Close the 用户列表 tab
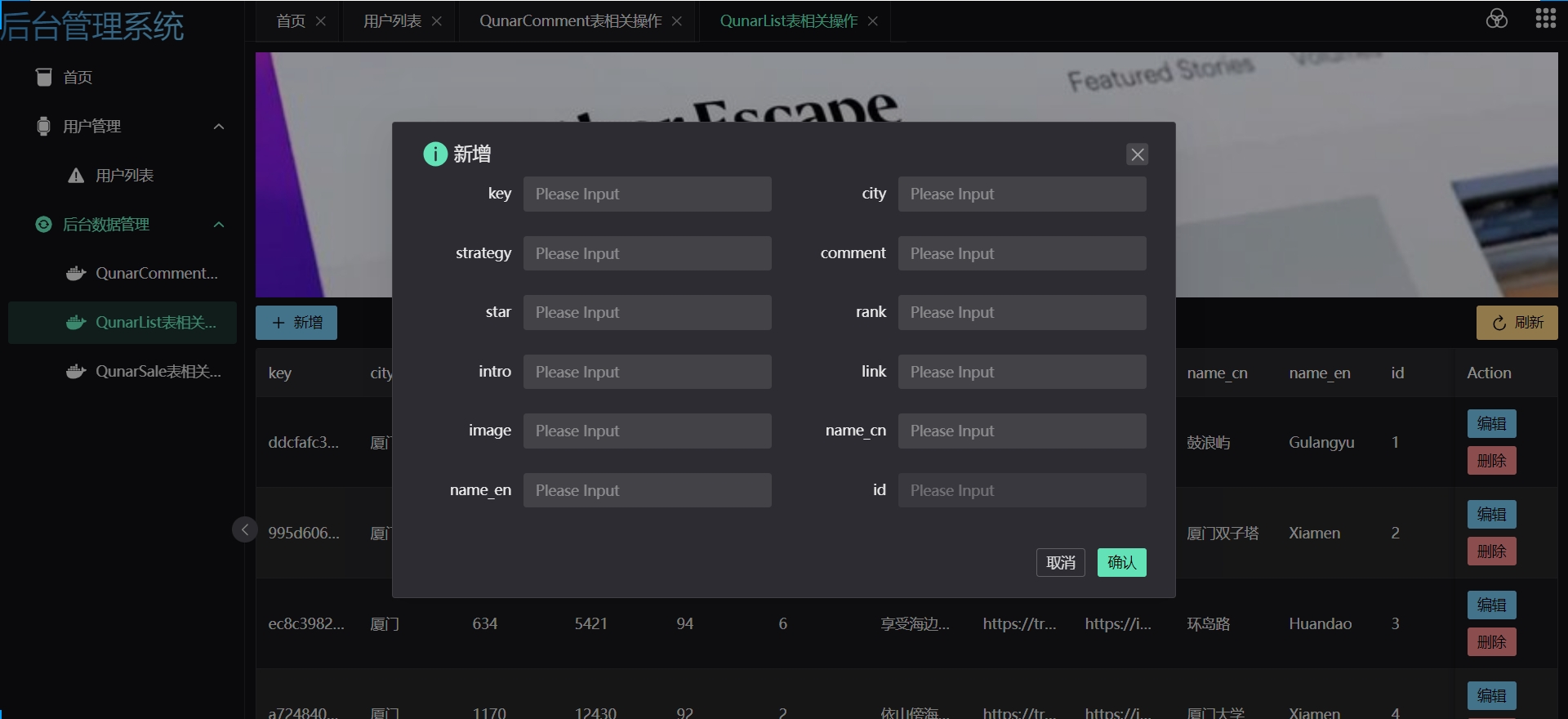The width and height of the screenshot is (1568, 719). [x=437, y=21]
